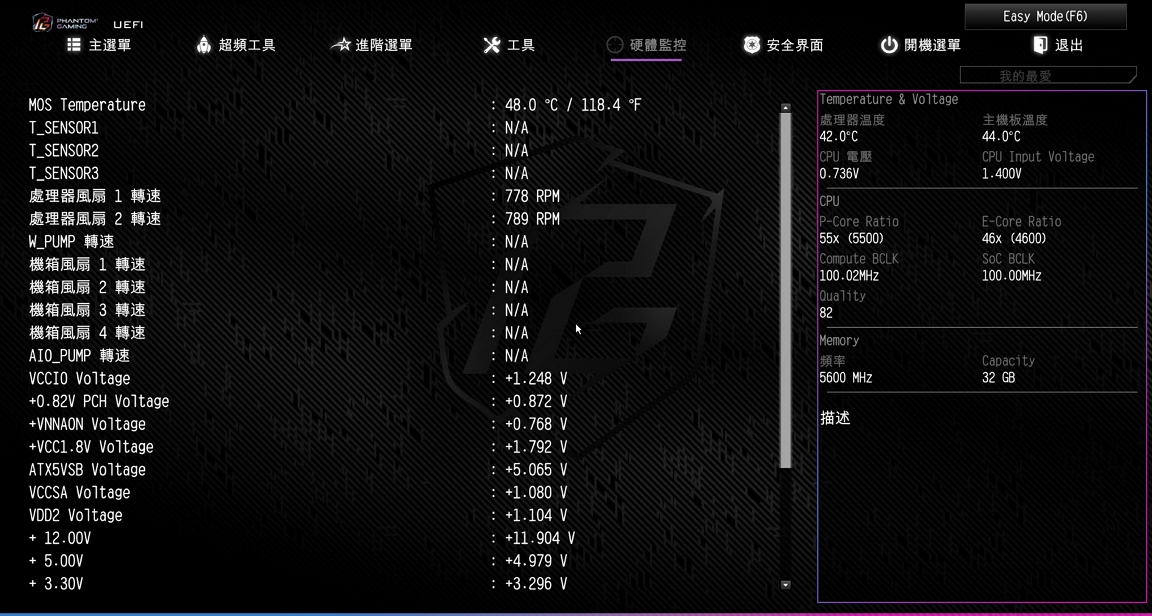The width and height of the screenshot is (1152, 616).
Task: Click the Quality 82 value
Action: pyautogui.click(x=826, y=312)
